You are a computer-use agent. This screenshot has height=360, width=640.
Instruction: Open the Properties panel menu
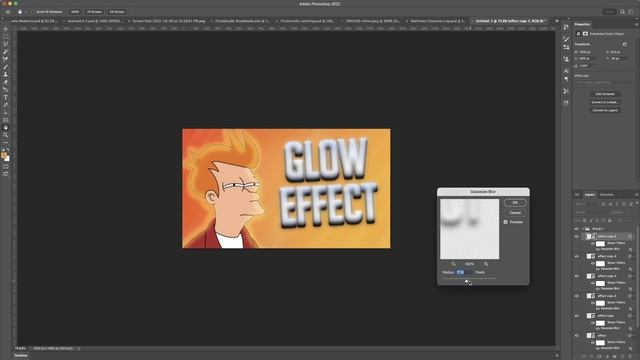click(636, 24)
